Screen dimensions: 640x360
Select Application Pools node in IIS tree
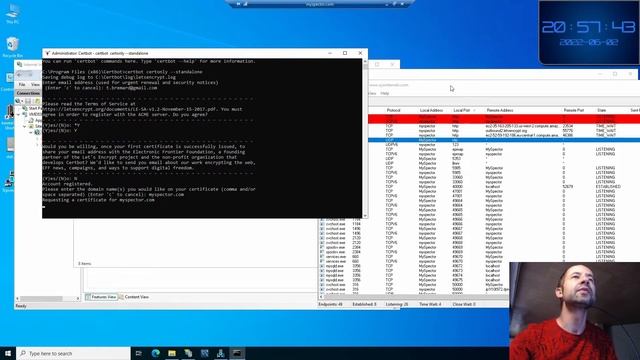point(35,120)
